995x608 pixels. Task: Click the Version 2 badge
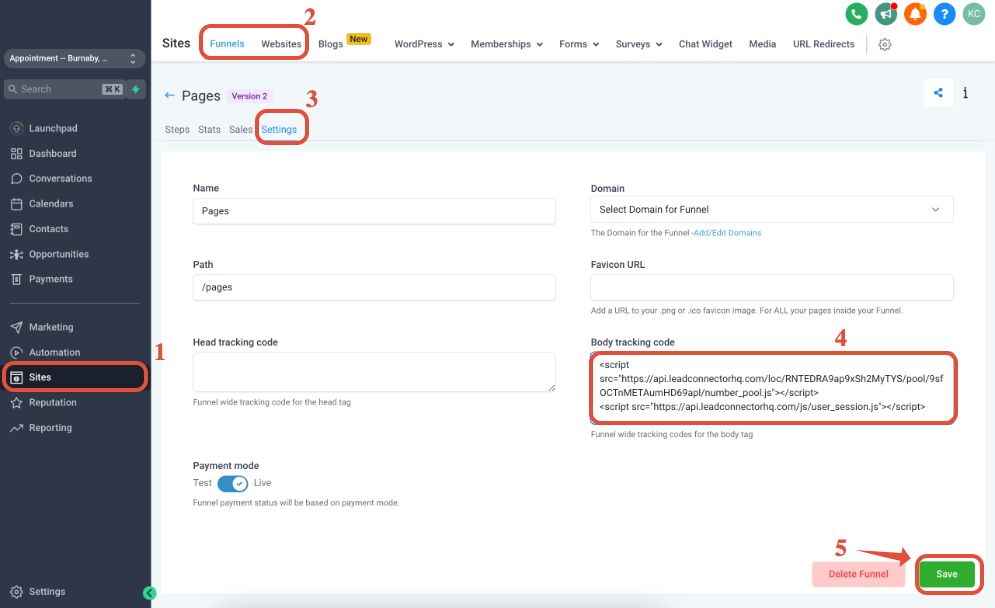tap(249, 96)
